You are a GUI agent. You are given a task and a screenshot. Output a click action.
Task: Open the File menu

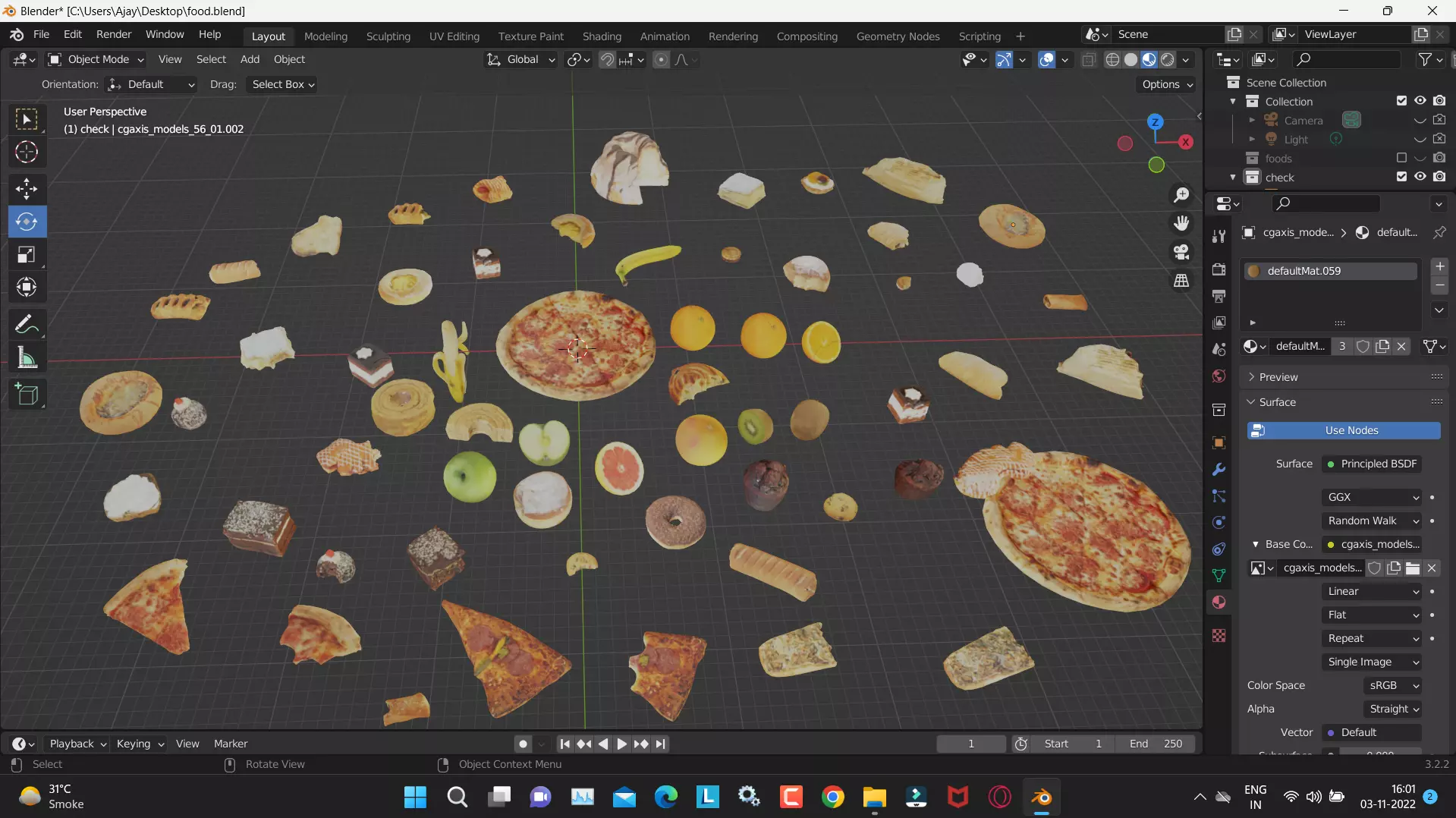[42, 35]
